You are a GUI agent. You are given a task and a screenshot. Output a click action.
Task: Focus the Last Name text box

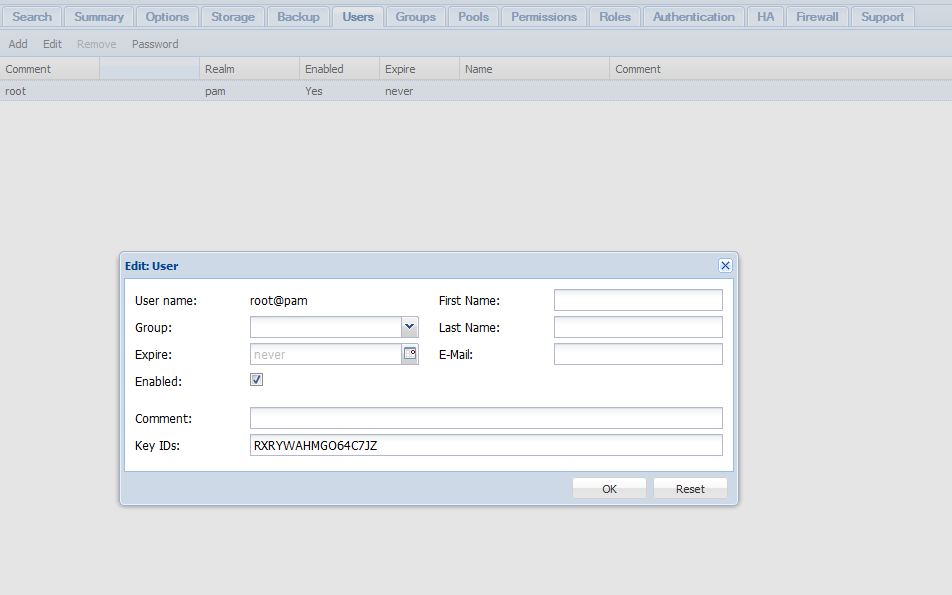coord(637,327)
